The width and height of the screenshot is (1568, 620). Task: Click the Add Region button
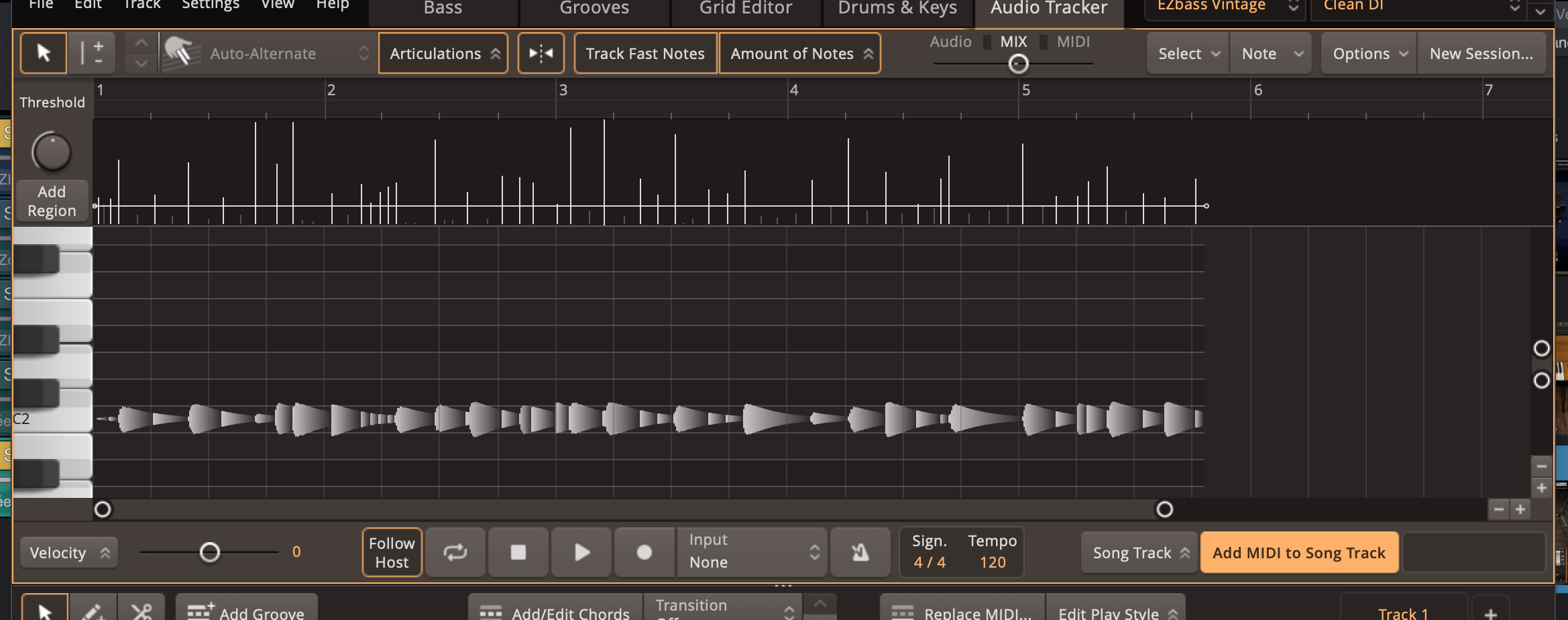(51, 201)
